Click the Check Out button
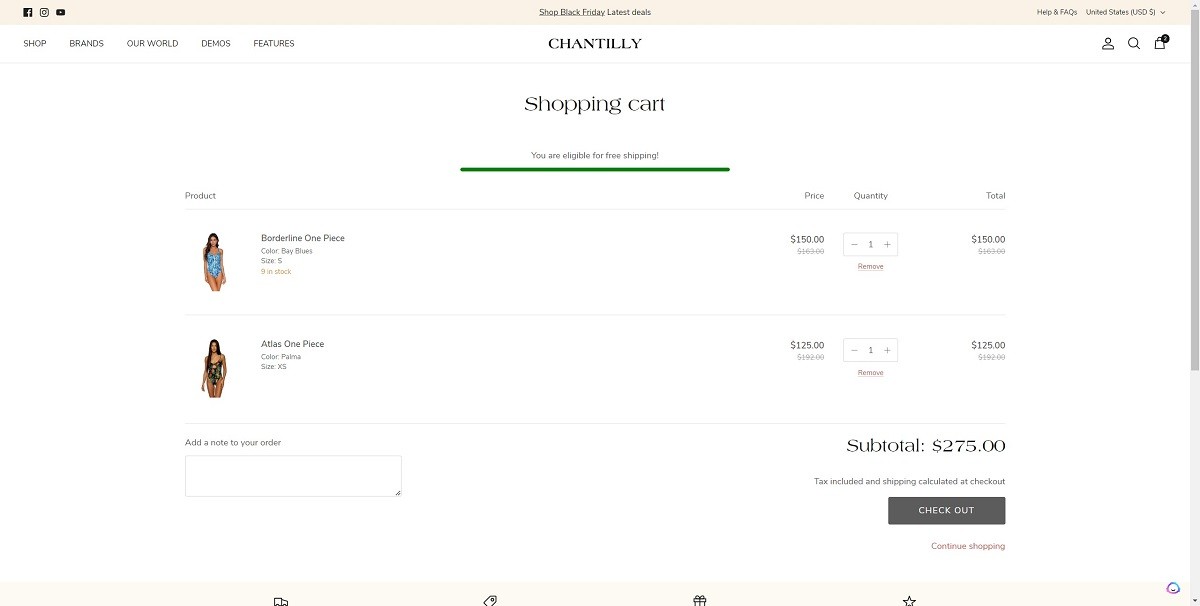The height and width of the screenshot is (606, 1200). (x=946, y=510)
